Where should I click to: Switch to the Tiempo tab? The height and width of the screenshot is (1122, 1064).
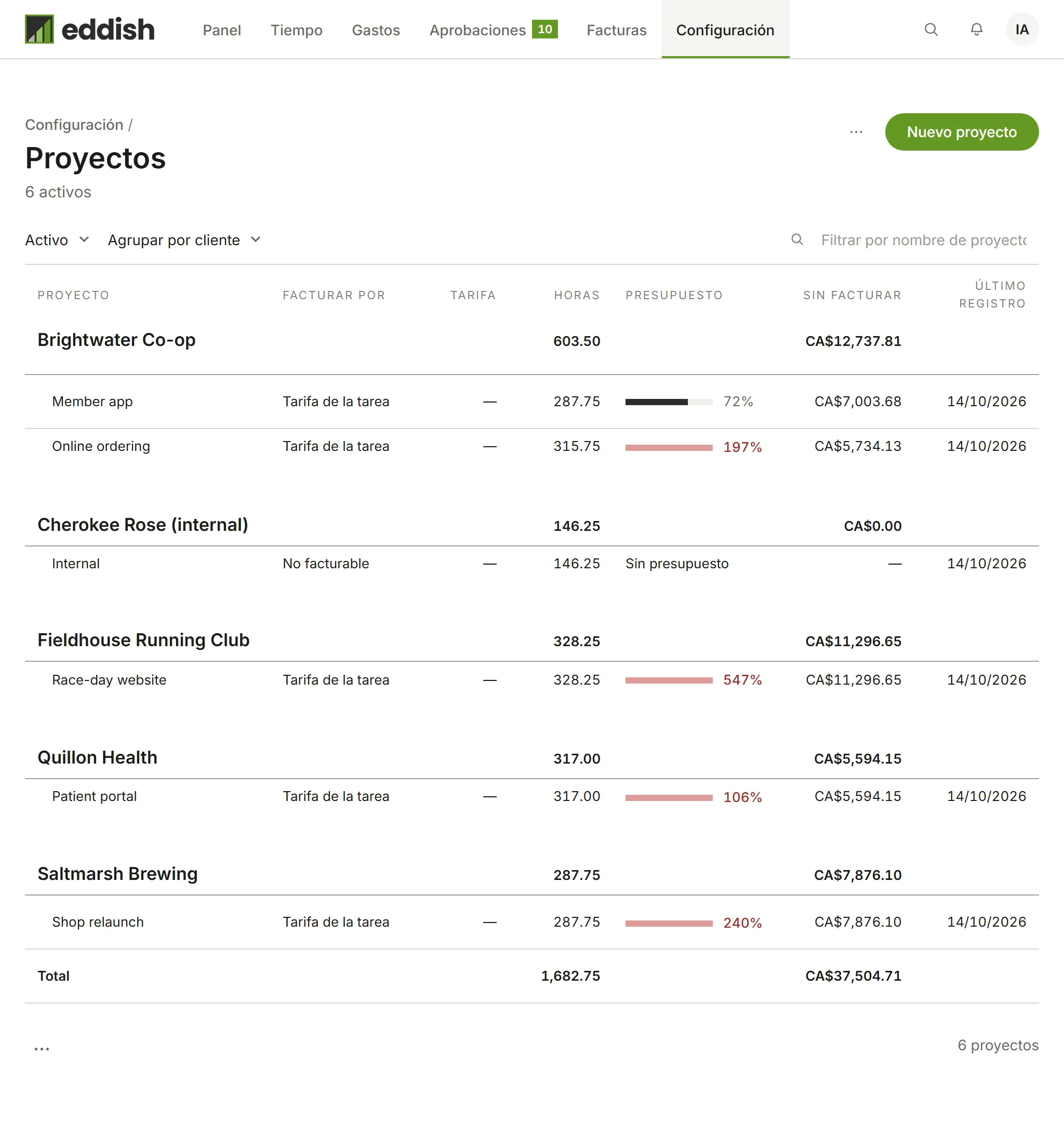pyautogui.click(x=296, y=30)
